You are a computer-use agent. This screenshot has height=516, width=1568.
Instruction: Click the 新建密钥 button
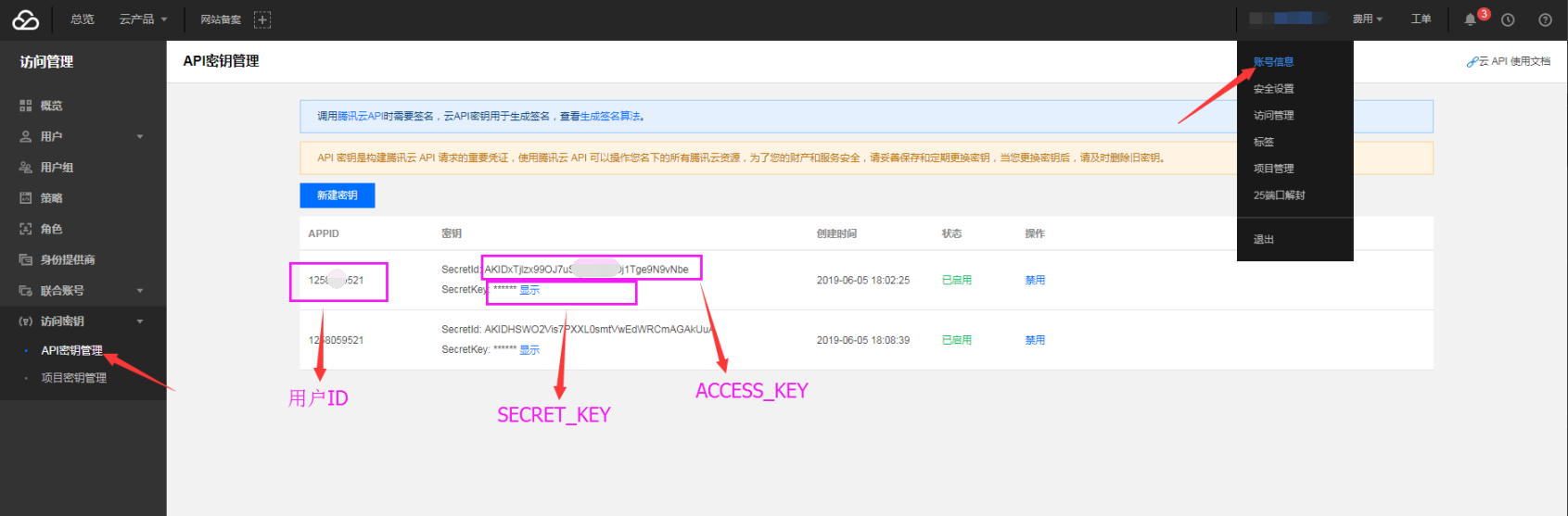(x=337, y=195)
